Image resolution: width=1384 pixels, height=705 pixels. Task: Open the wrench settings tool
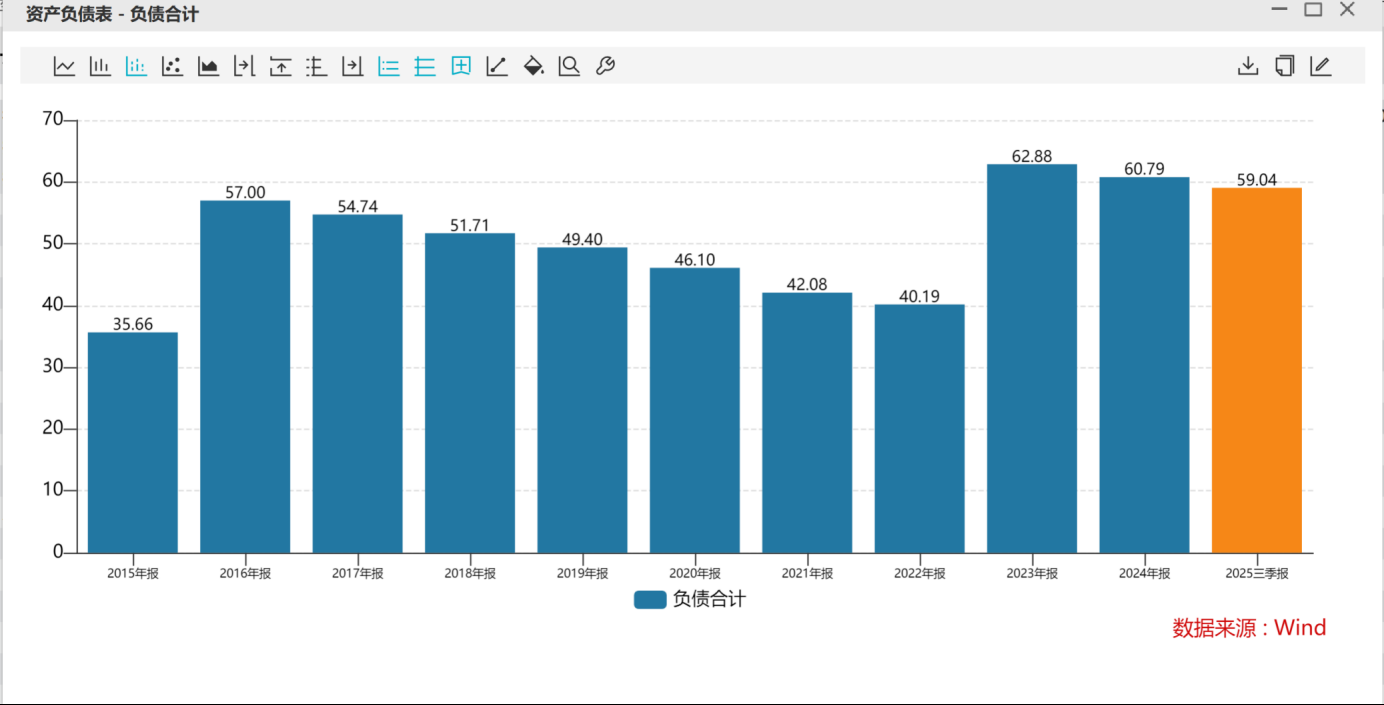pyautogui.click(x=605, y=66)
